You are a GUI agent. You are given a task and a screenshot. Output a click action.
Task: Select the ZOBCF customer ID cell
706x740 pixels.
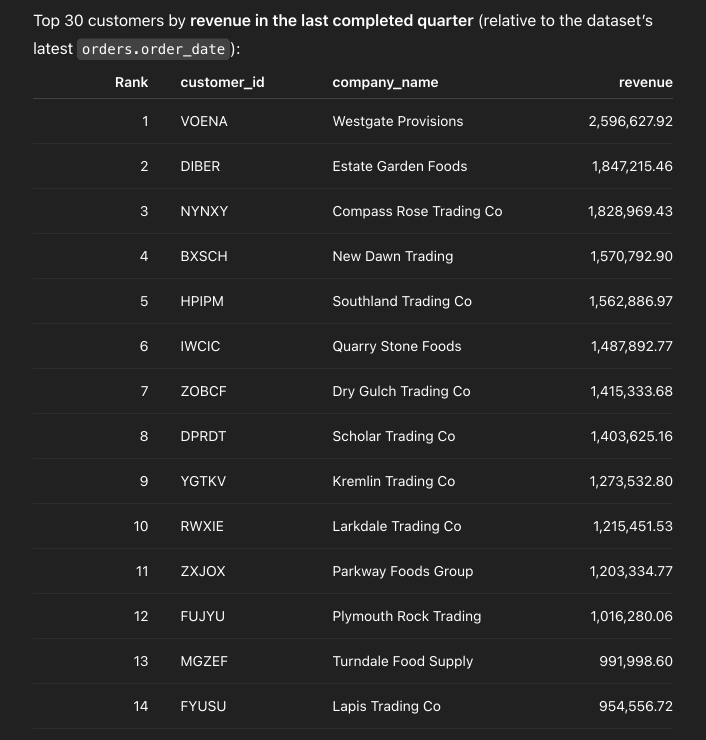(203, 391)
